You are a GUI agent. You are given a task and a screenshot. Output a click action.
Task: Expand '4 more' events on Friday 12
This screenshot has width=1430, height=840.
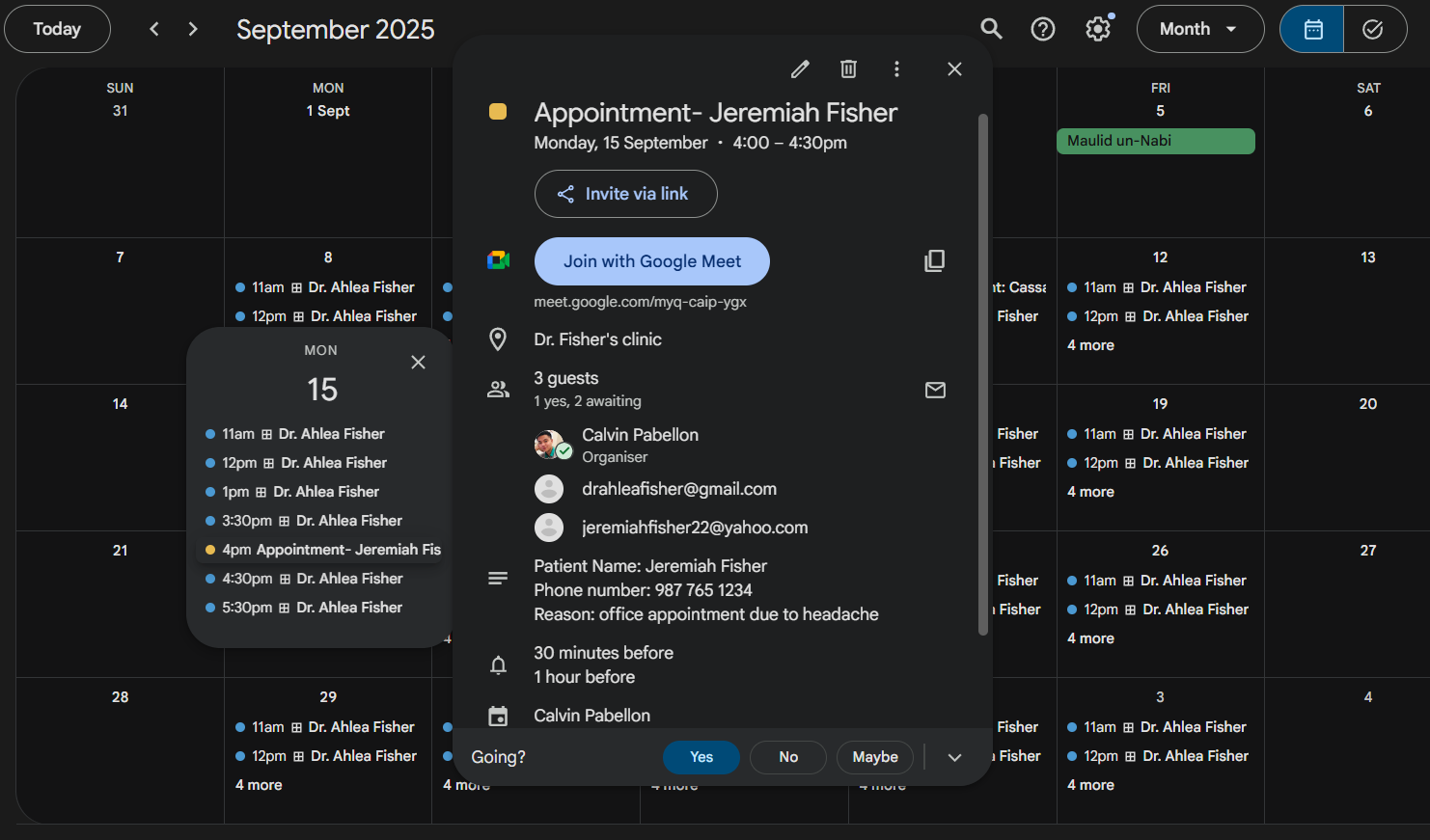(1090, 345)
